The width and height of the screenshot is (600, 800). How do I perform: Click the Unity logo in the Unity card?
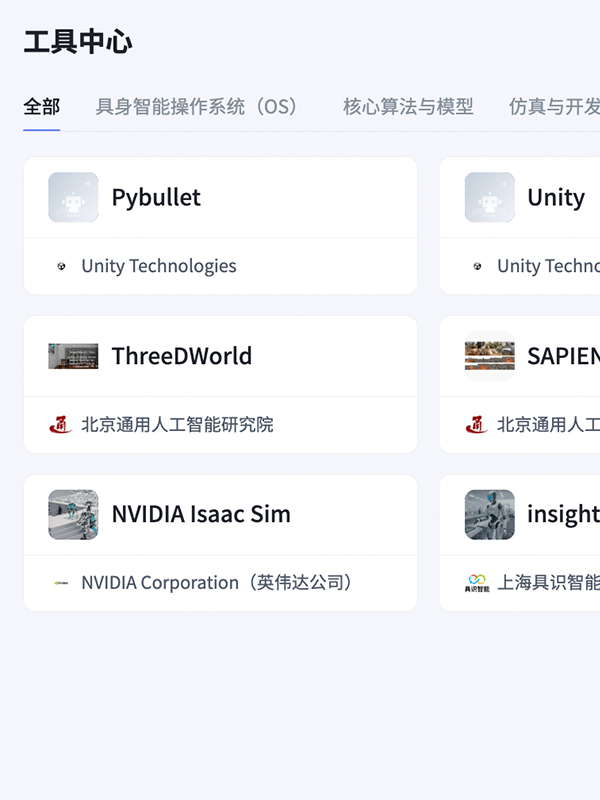point(477,266)
